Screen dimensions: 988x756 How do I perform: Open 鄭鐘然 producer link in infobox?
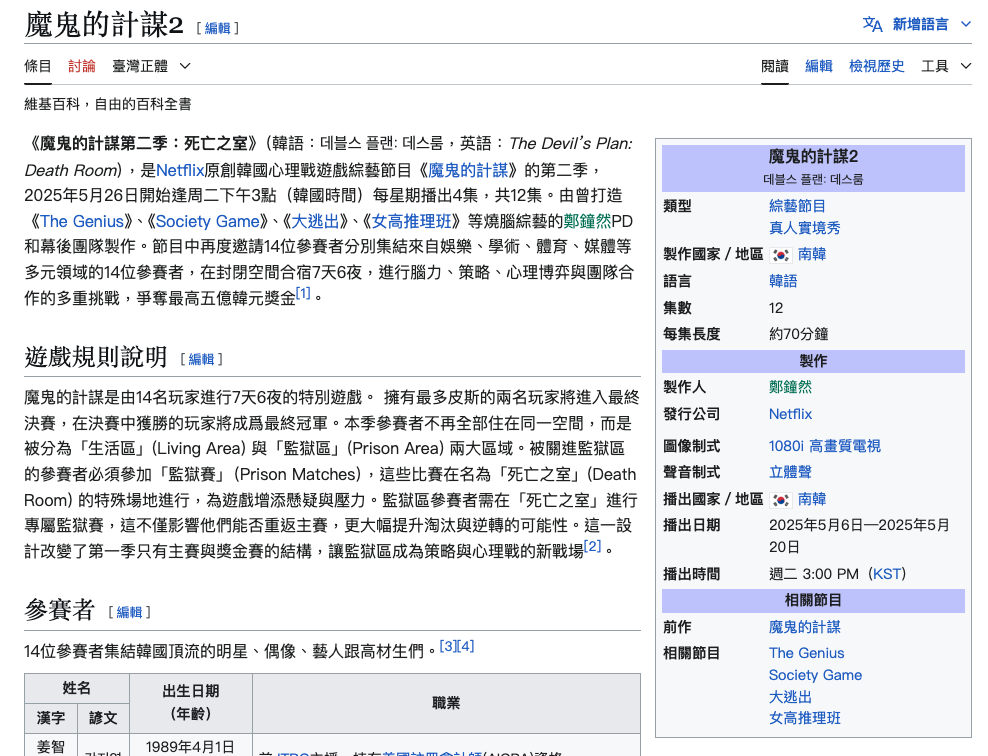coord(790,387)
